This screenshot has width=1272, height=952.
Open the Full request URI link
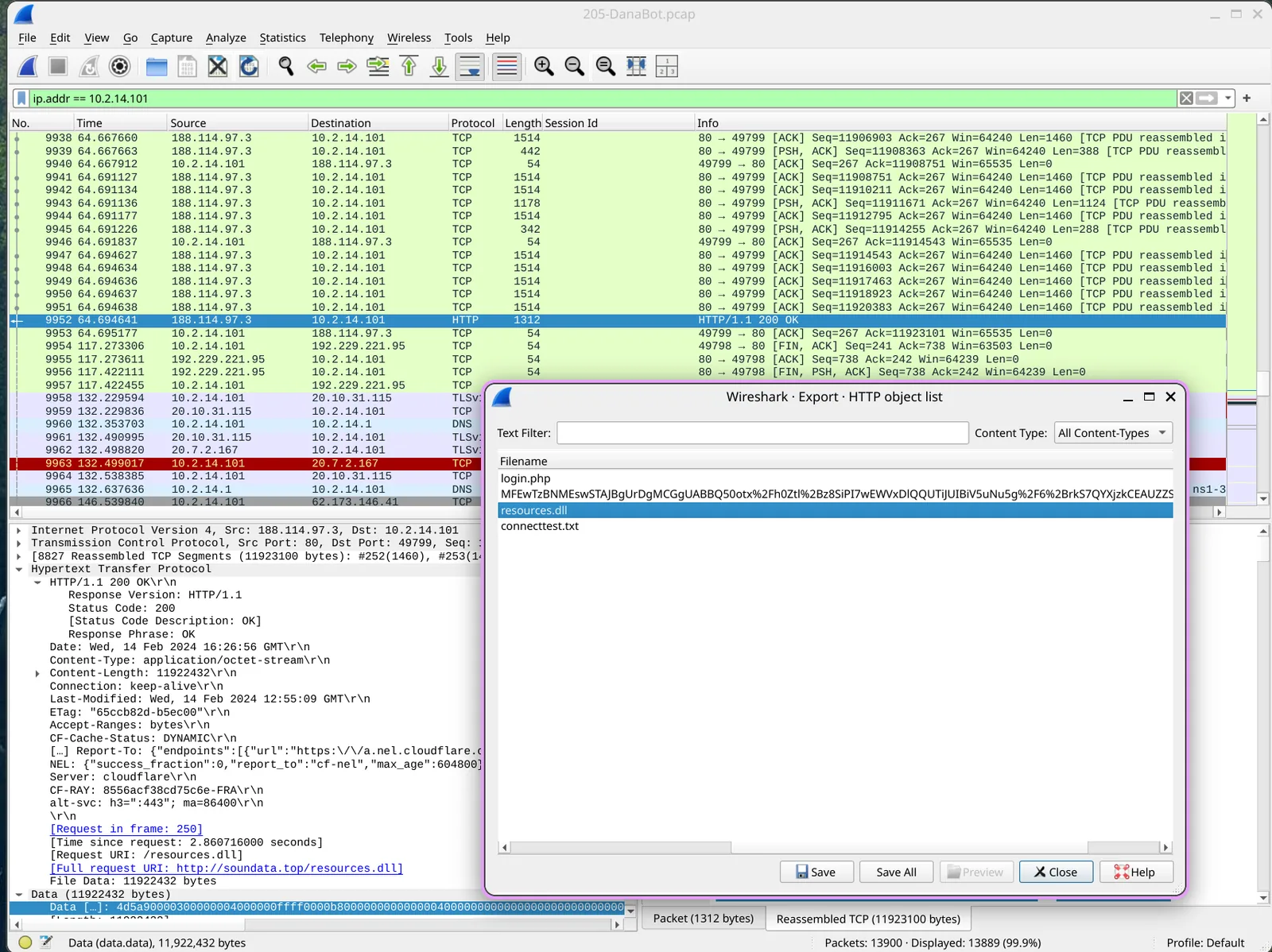pos(227,869)
